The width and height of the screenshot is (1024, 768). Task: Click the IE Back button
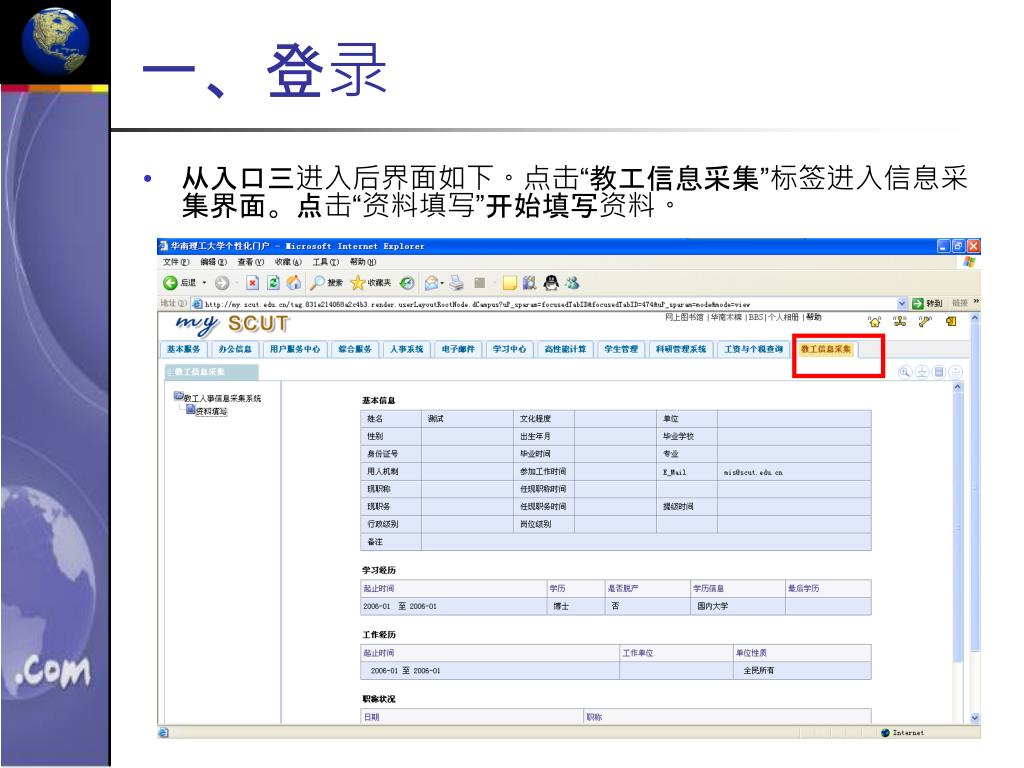click(x=176, y=283)
